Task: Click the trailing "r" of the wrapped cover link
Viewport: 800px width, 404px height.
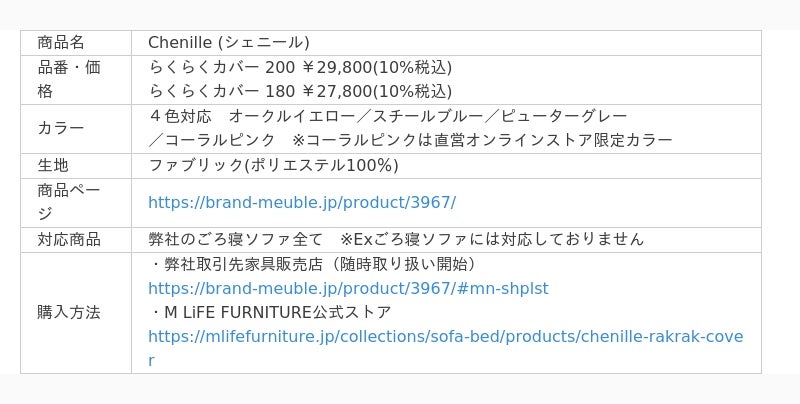Action: click(151, 361)
